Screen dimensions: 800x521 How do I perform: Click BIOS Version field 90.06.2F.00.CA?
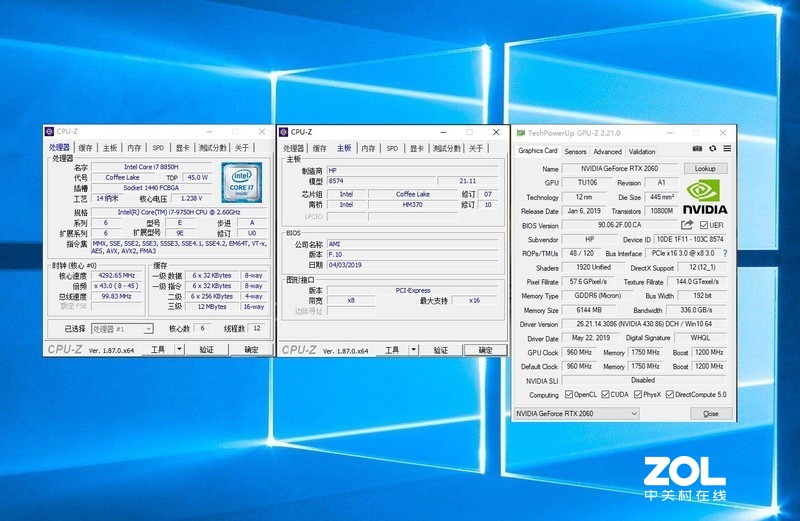coord(619,225)
